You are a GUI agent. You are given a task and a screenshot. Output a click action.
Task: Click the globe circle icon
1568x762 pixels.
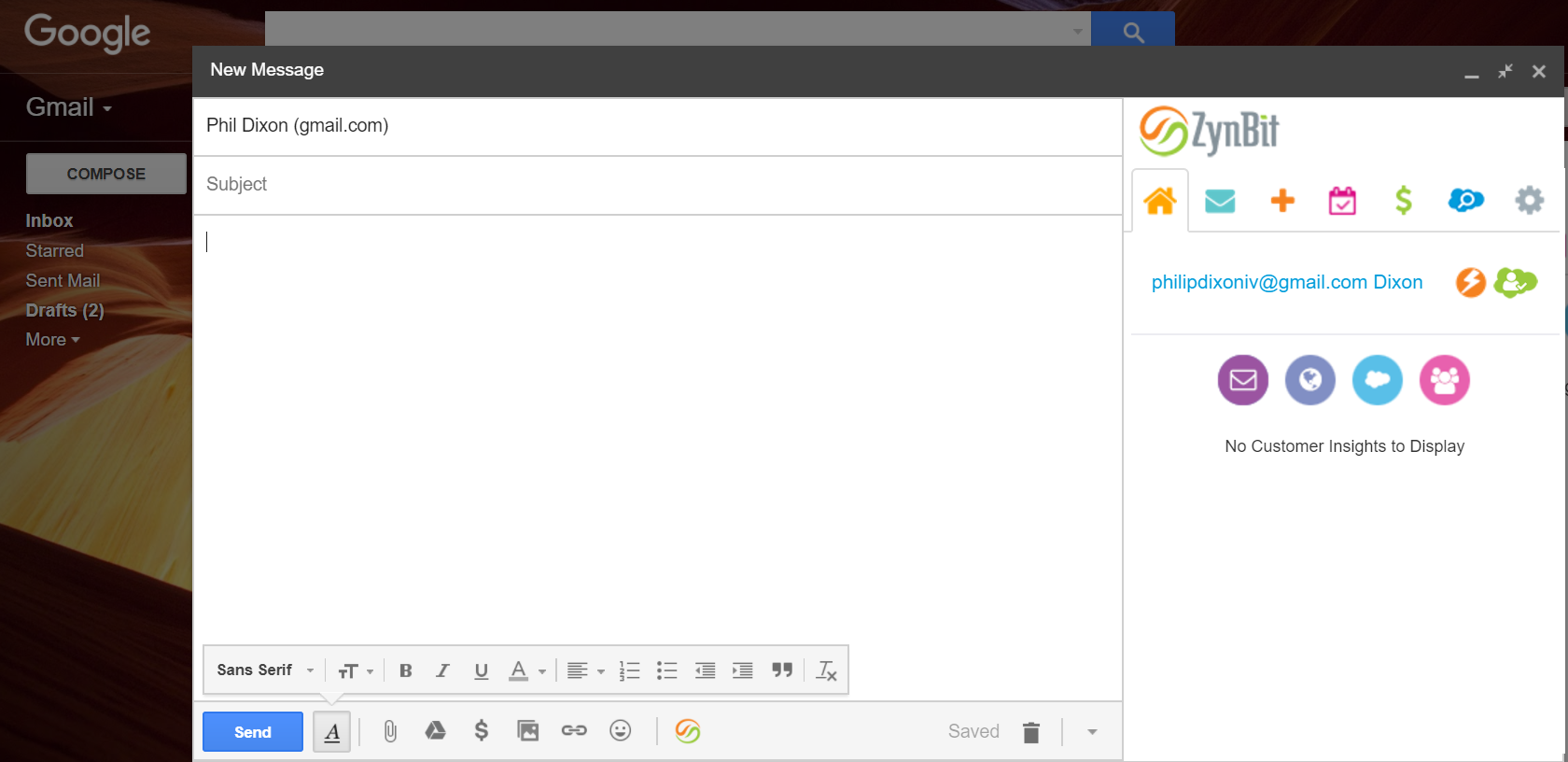[1310, 380]
